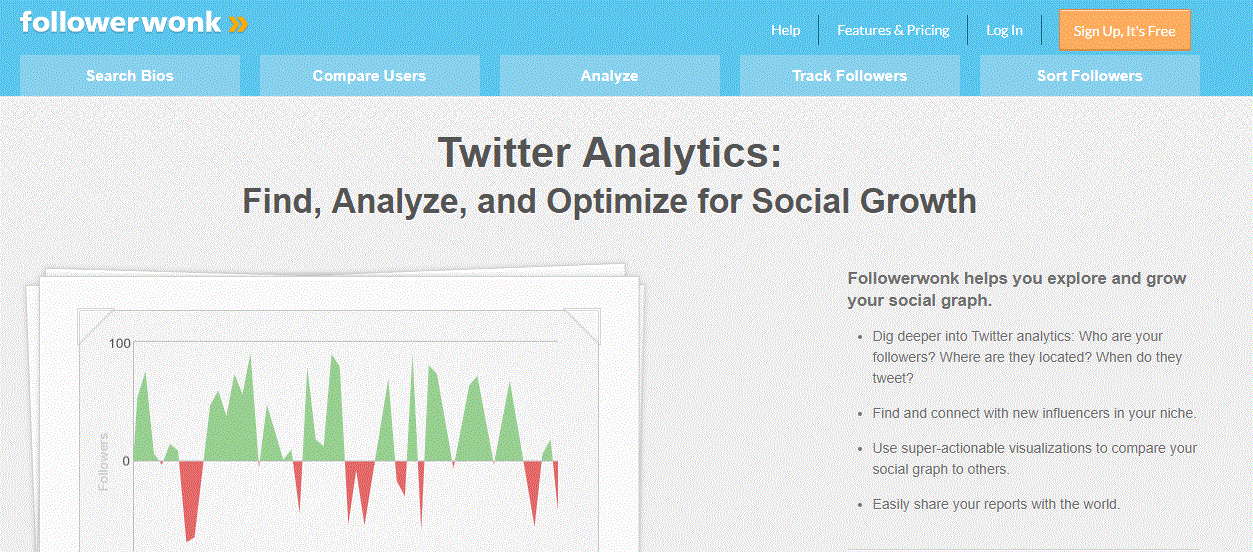Screen dimensions: 1253x552
Task: Click the Log In link
Action: click(1004, 30)
